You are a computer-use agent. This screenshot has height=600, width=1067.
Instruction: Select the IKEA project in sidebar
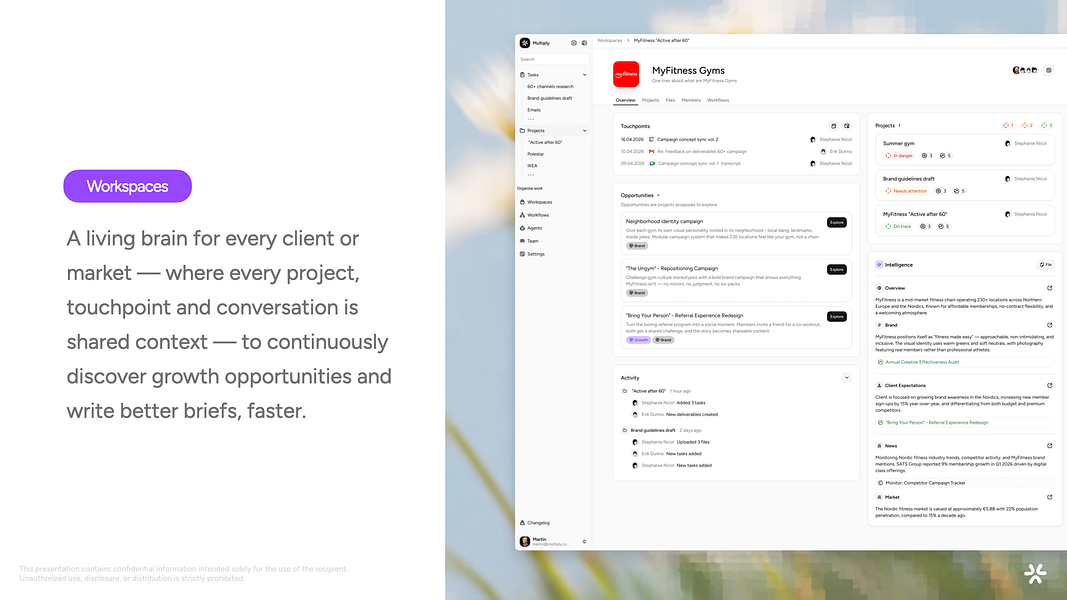(x=532, y=165)
